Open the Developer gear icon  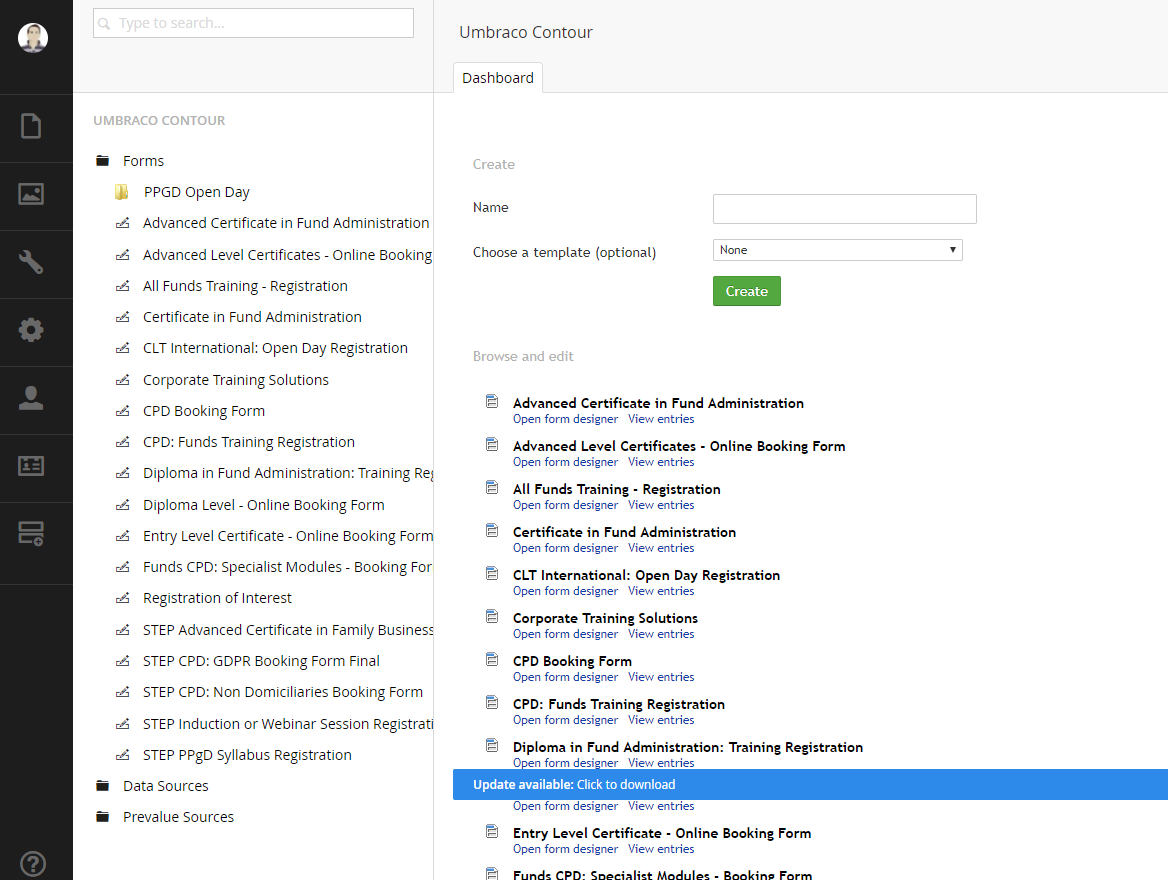point(31,330)
